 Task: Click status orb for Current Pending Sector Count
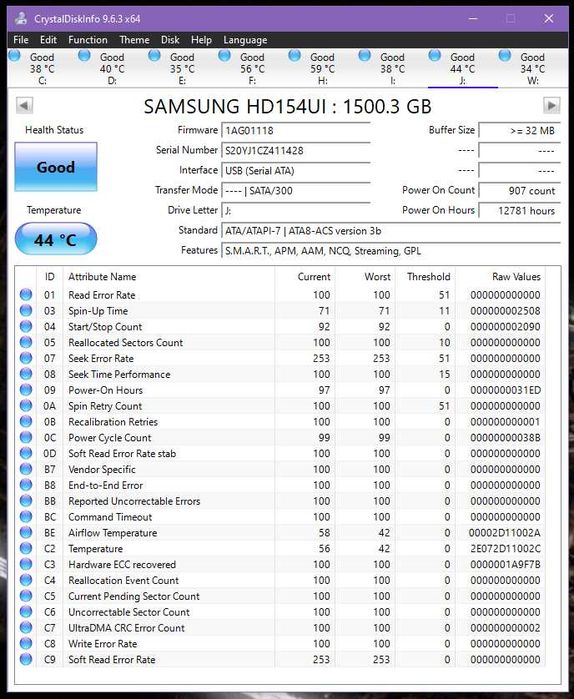pos(26,596)
